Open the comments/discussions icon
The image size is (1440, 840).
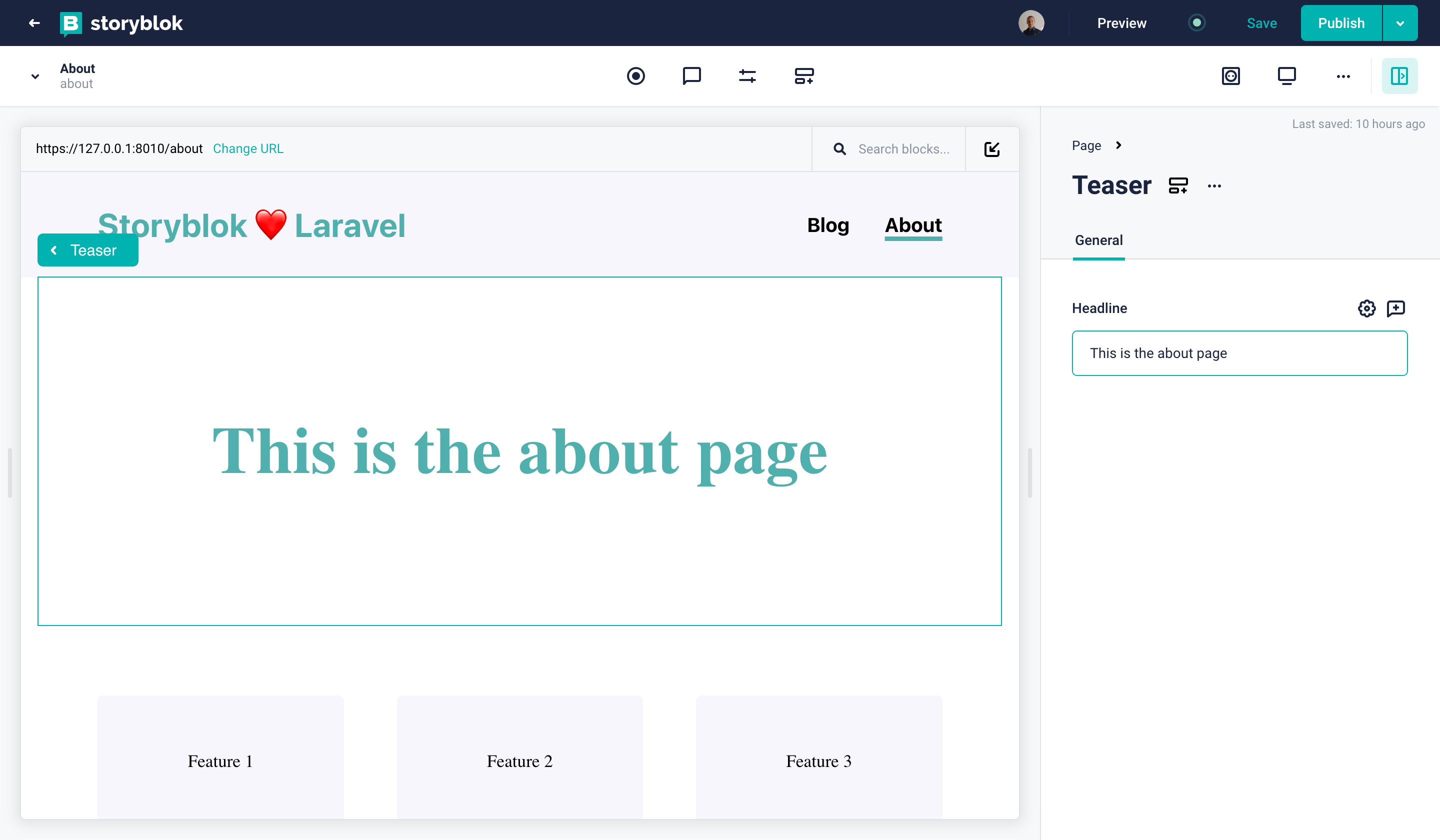tap(691, 75)
